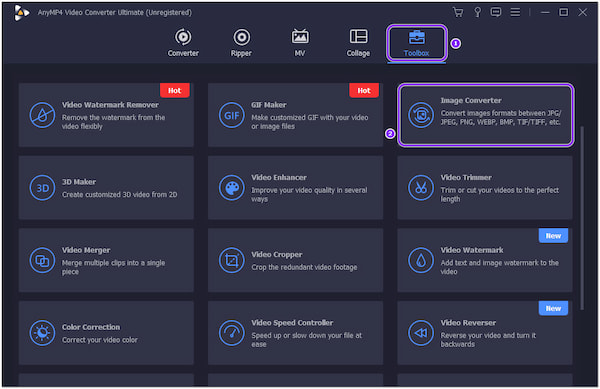Click the 3D Maker icon
Image resolution: width=600 pixels, height=389 pixels.
(42, 188)
